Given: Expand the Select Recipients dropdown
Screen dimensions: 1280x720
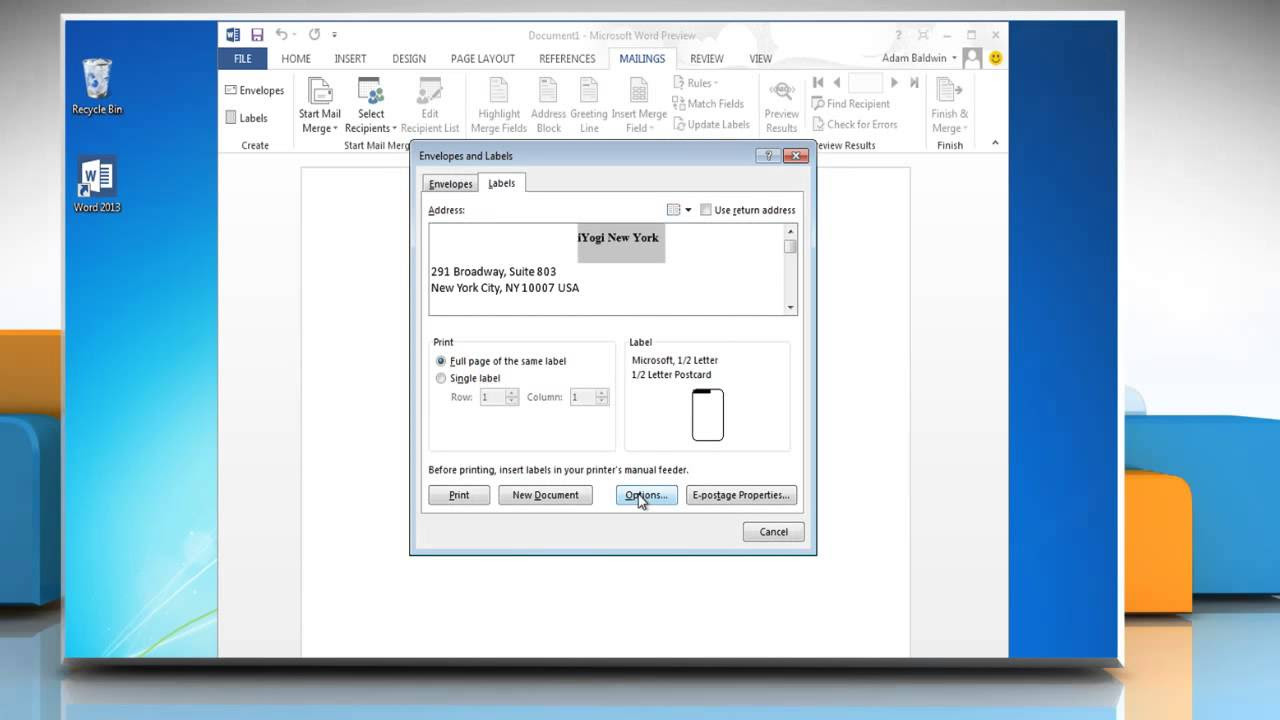Looking at the screenshot, I should coord(370,105).
